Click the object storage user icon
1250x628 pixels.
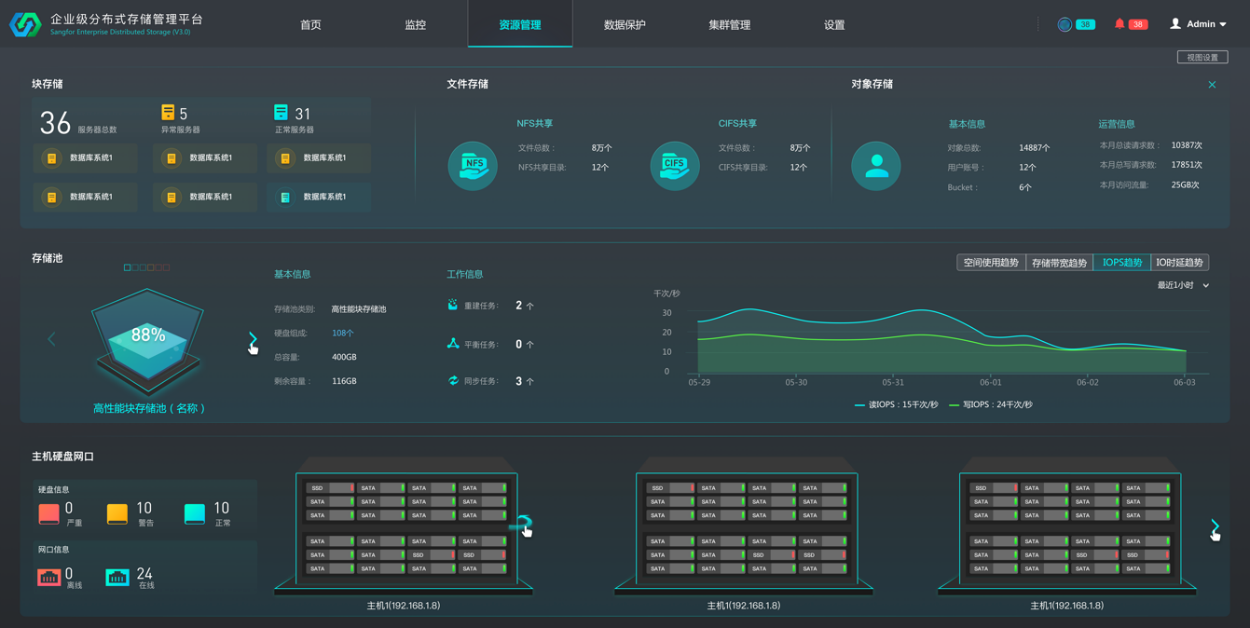(x=876, y=166)
